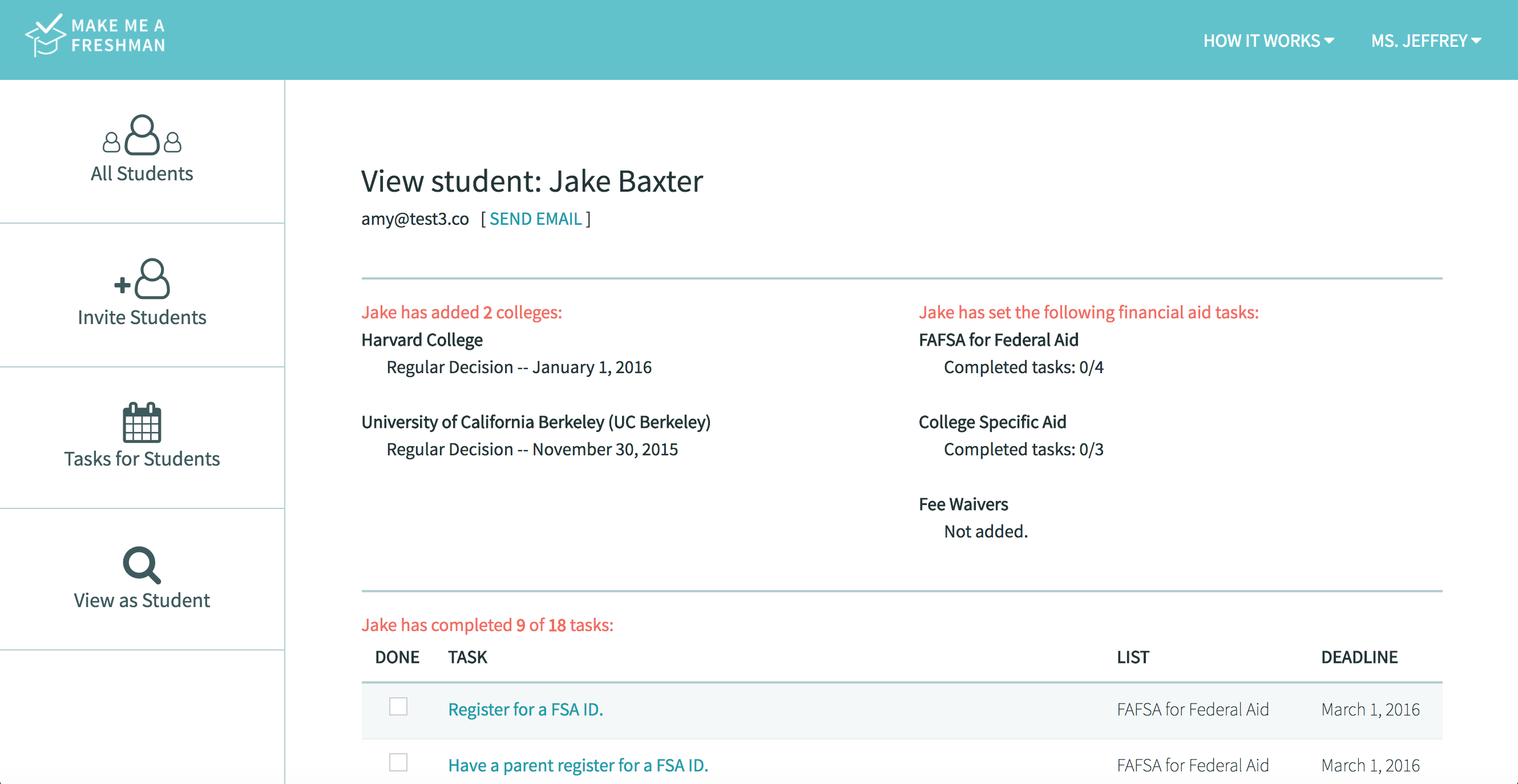
Task: Select the All Students sidebar label
Action: [x=142, y=174]
